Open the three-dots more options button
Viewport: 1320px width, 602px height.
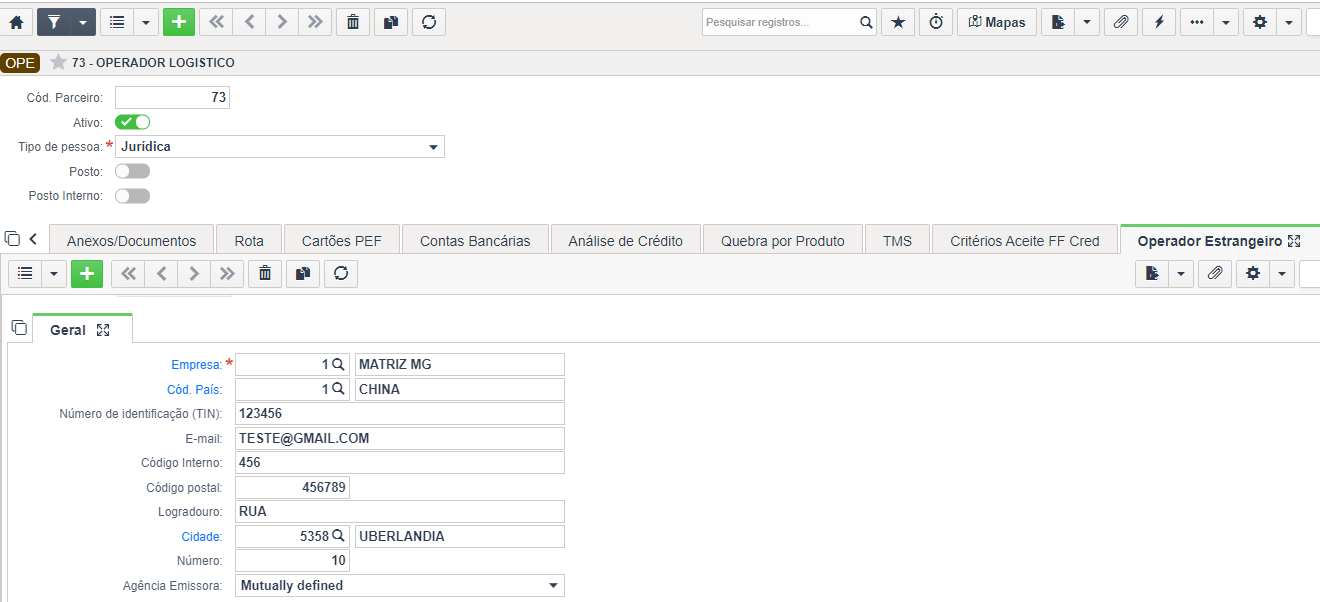1197,22
